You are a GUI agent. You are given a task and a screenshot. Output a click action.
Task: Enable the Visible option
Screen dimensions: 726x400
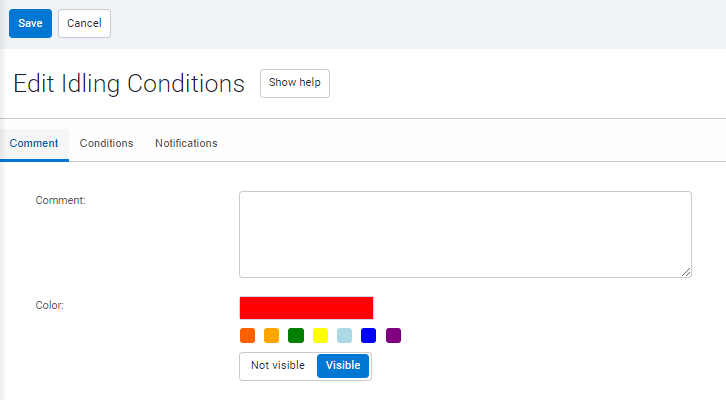coord(343,366)
